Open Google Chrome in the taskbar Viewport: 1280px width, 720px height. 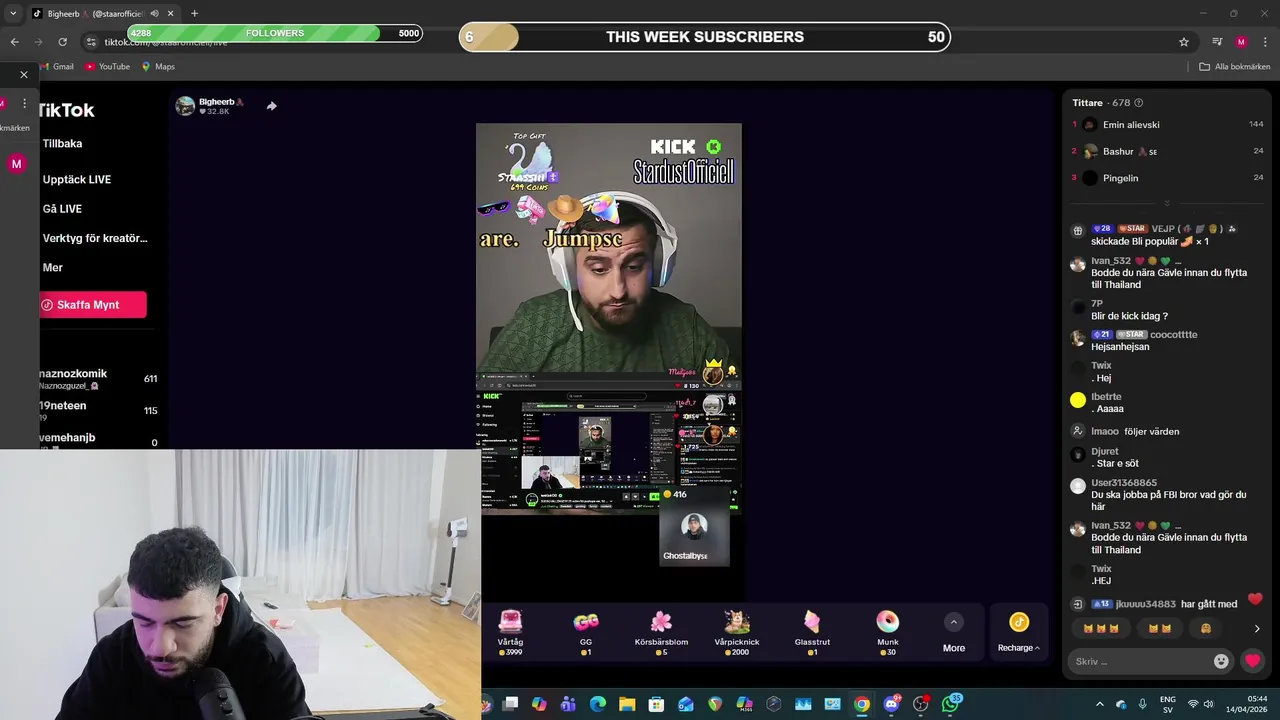click(861, 704)
